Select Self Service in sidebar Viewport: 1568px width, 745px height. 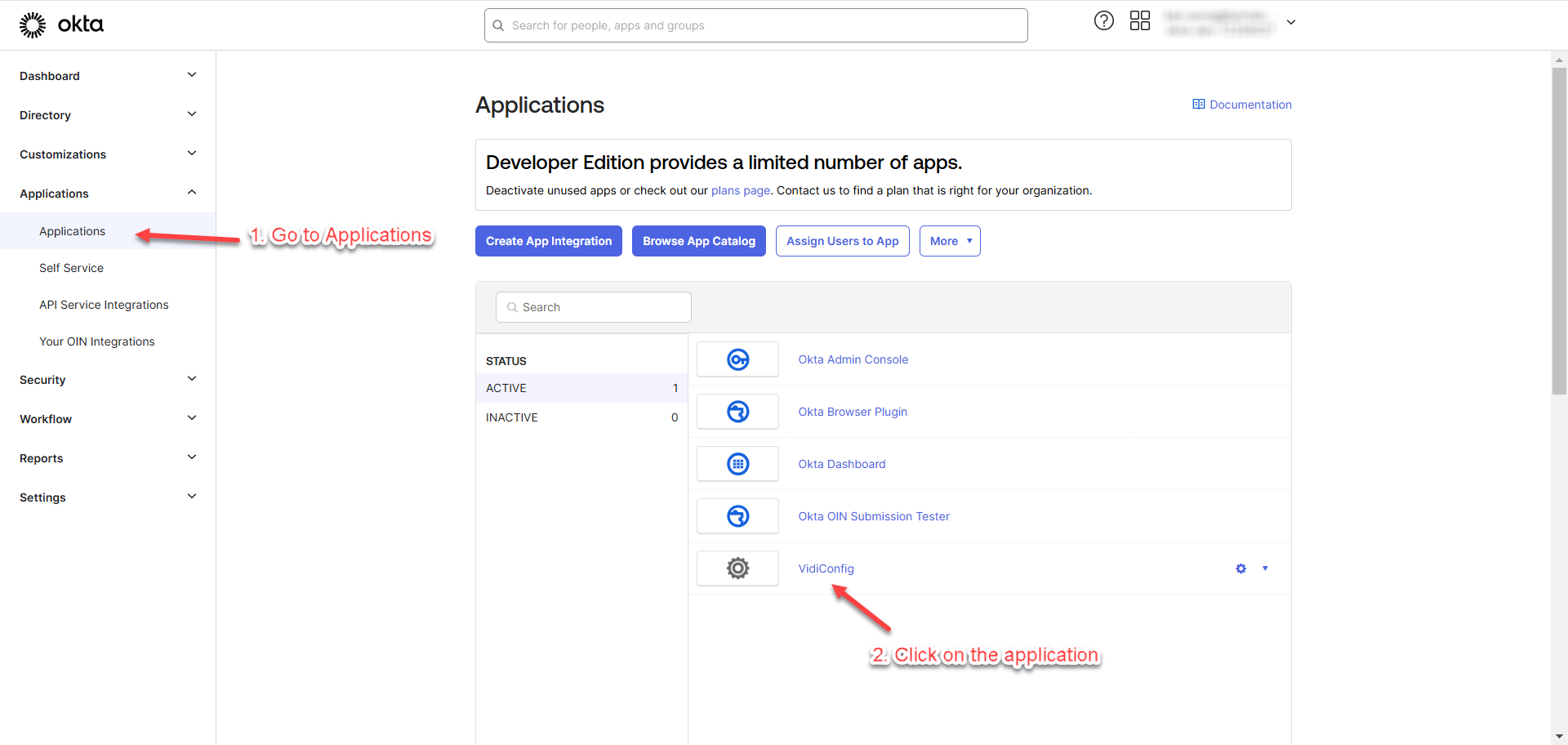coord(72,268)
